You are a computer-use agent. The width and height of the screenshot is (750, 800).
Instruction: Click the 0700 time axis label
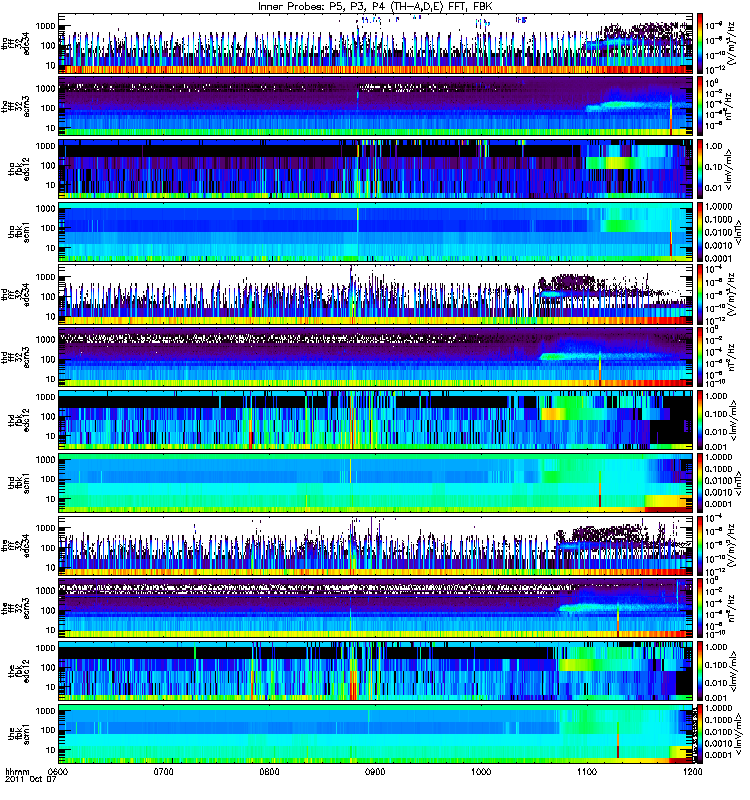(164, 771)
